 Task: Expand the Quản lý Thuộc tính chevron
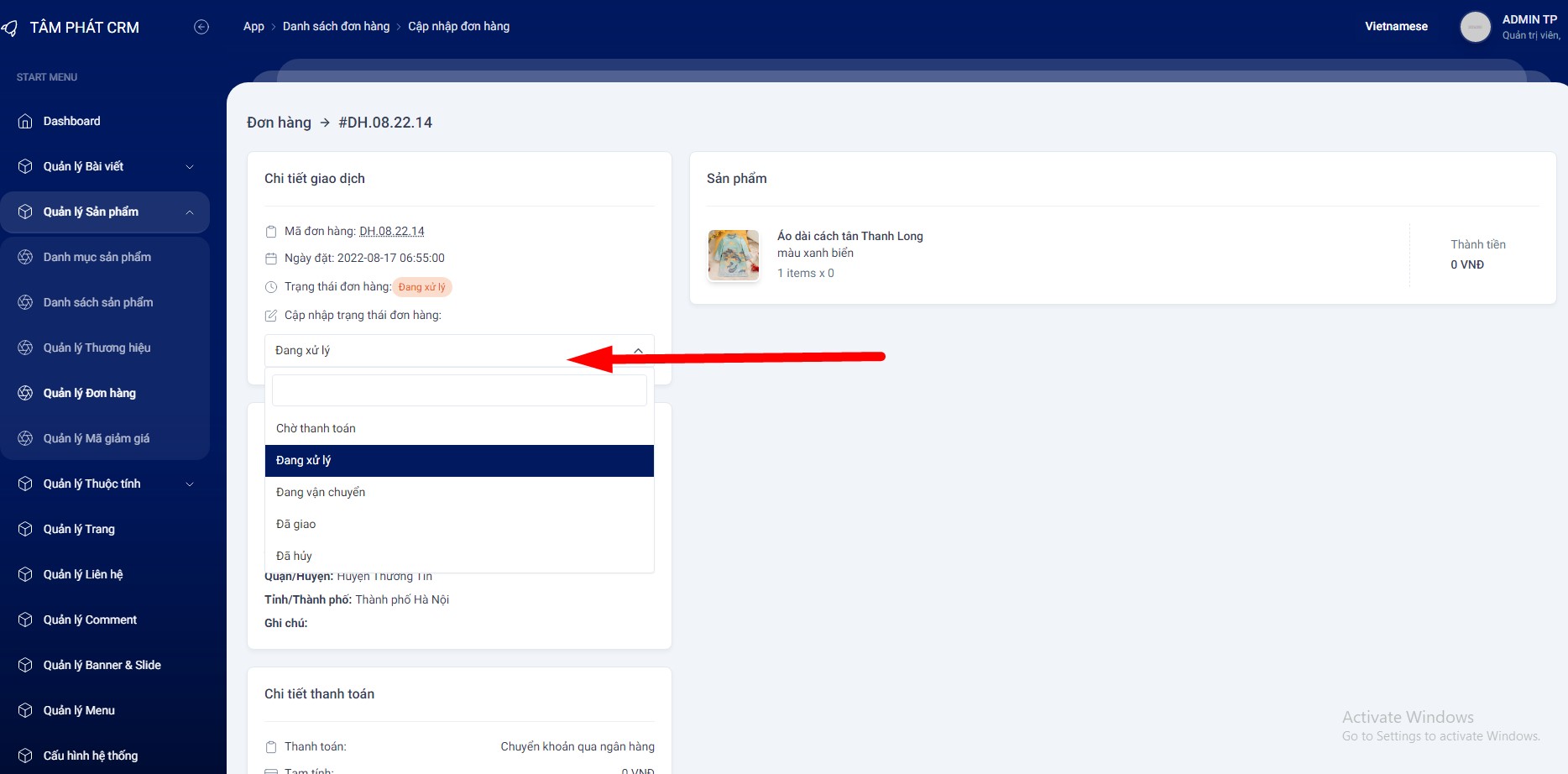pos(190,484)
